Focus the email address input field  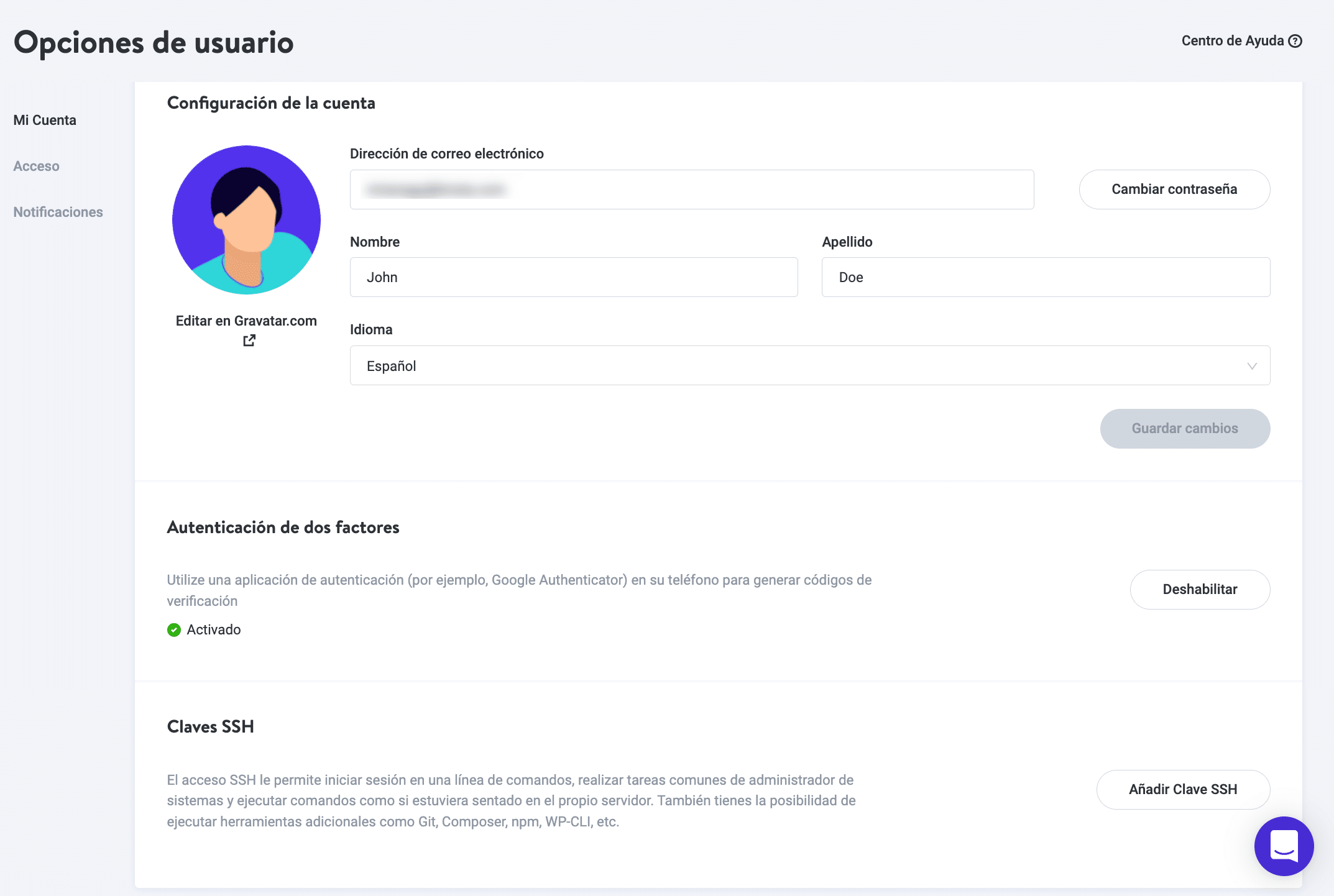(691, 190)
